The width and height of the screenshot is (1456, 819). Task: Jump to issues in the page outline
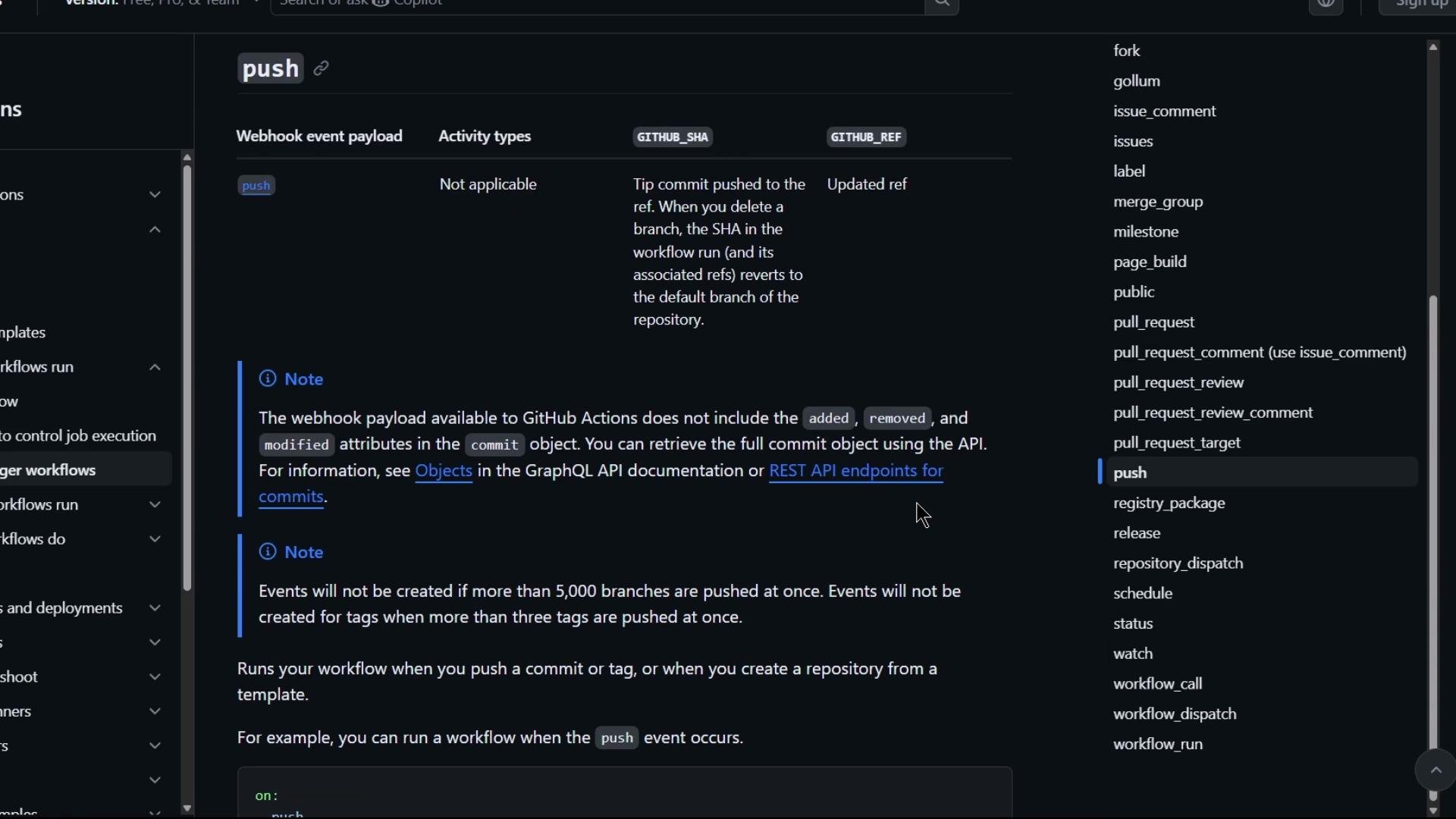[x=1133, y=142]
